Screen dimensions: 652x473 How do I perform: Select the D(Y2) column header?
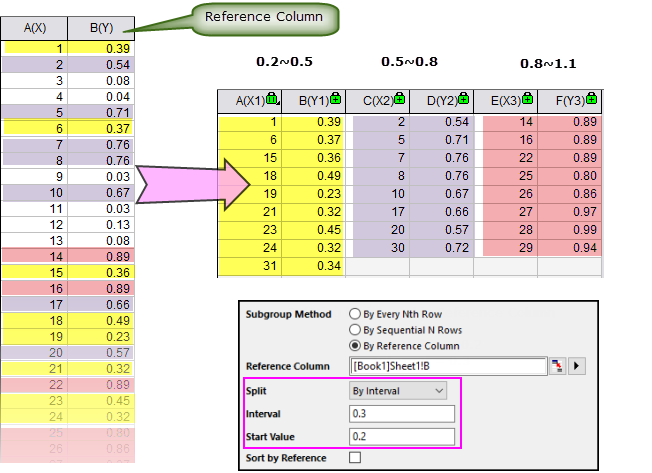pyautogui.click(x=442, y=101)
